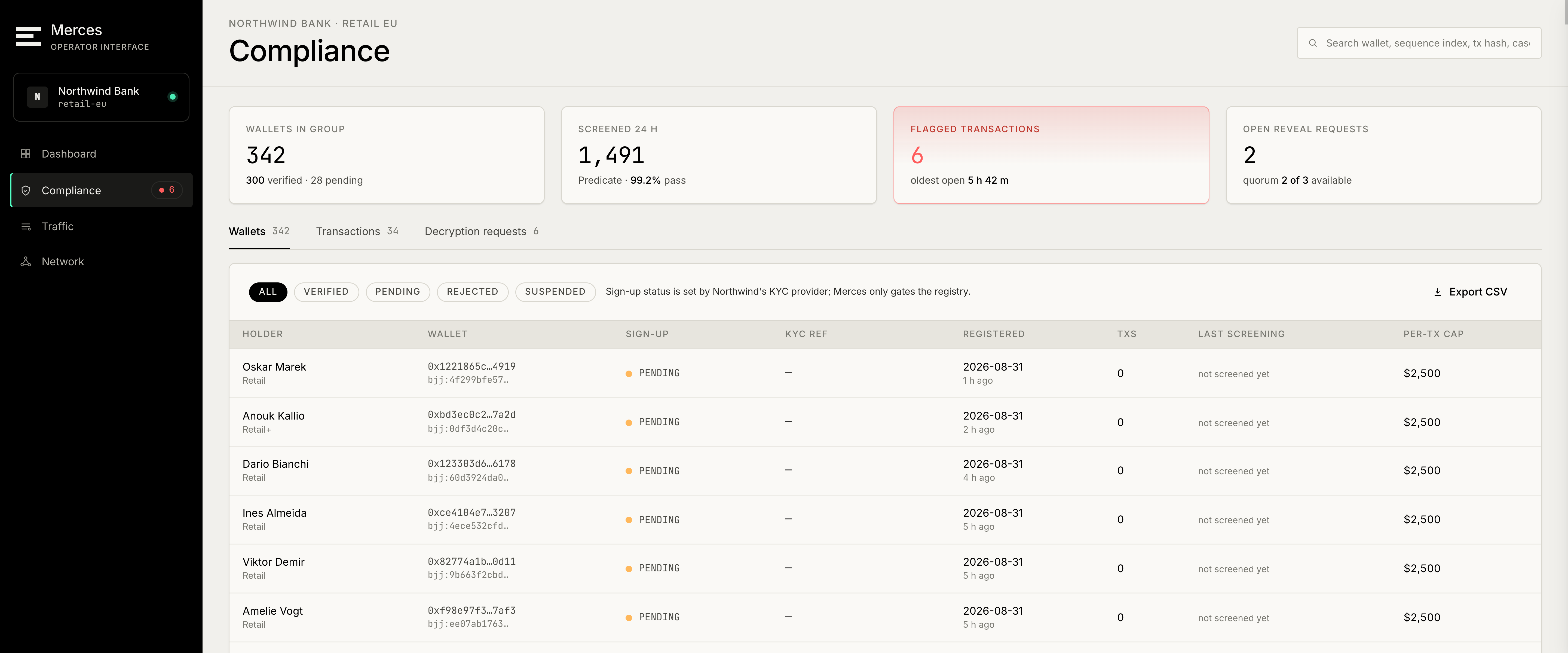This screenshot has height=653, width=1568.
Task: Click the Northwind Bank N avatar
Action: pyautogui.click(x=38, y=97)
